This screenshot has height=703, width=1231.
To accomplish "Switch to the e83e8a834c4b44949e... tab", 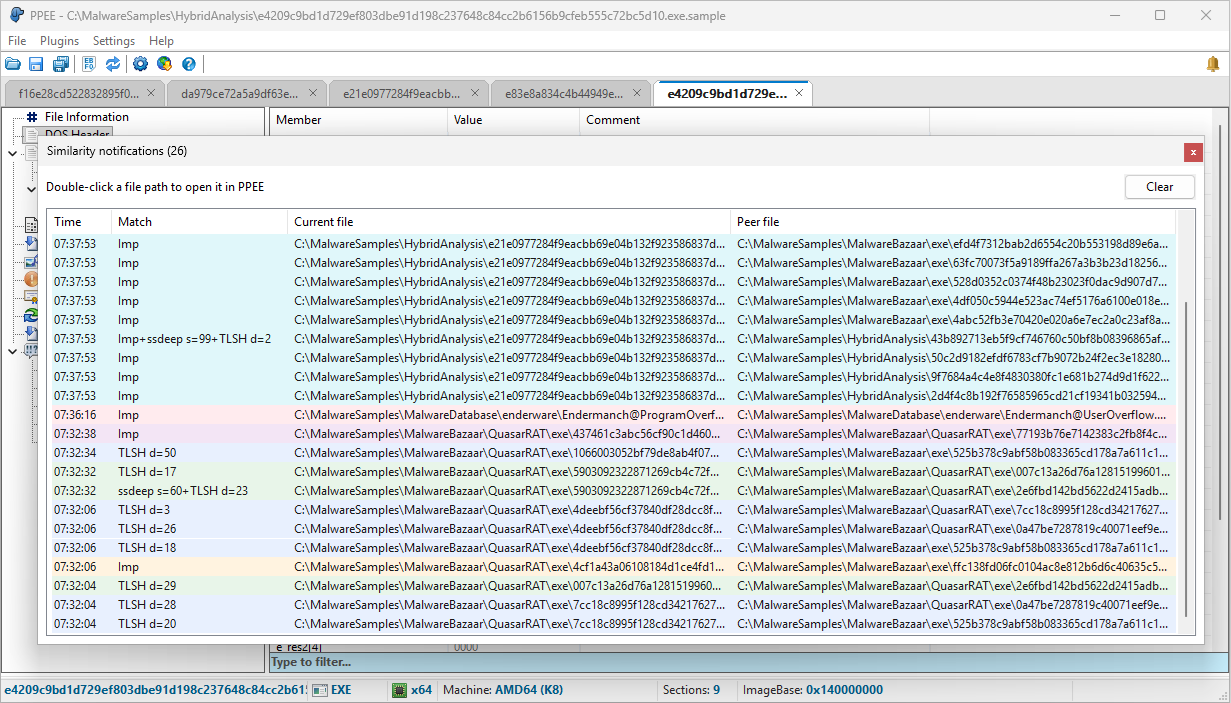I will tap(570, 94).
